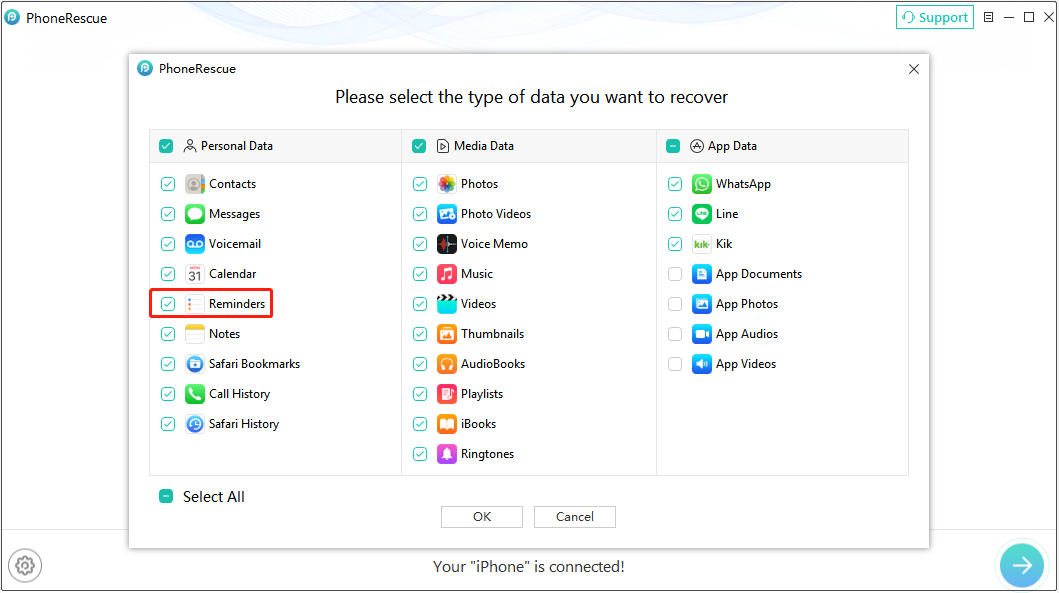
Task: Click the AudioBooks label
Action: (493, 364)
